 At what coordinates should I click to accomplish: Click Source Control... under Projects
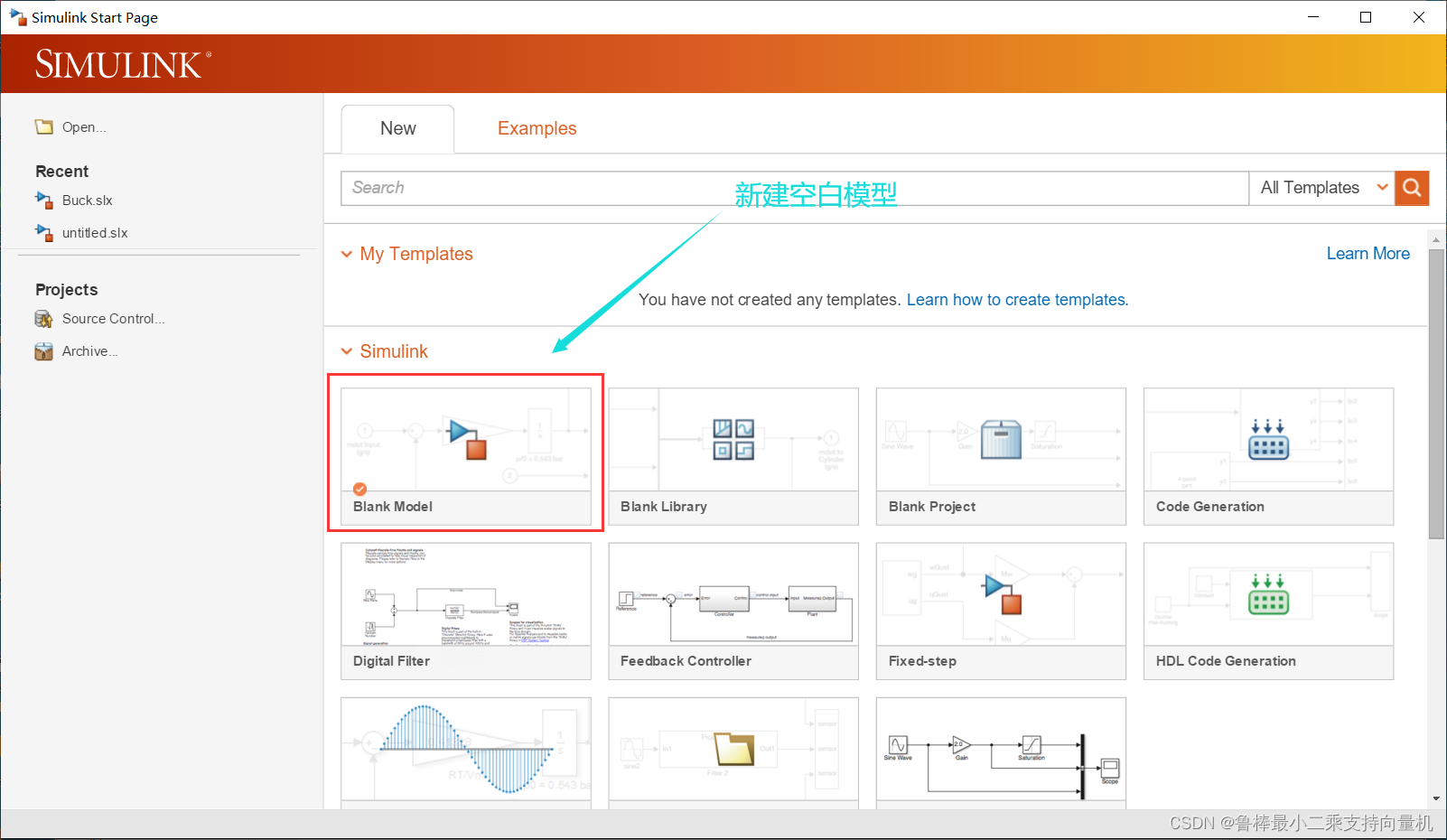coord(113,319)
